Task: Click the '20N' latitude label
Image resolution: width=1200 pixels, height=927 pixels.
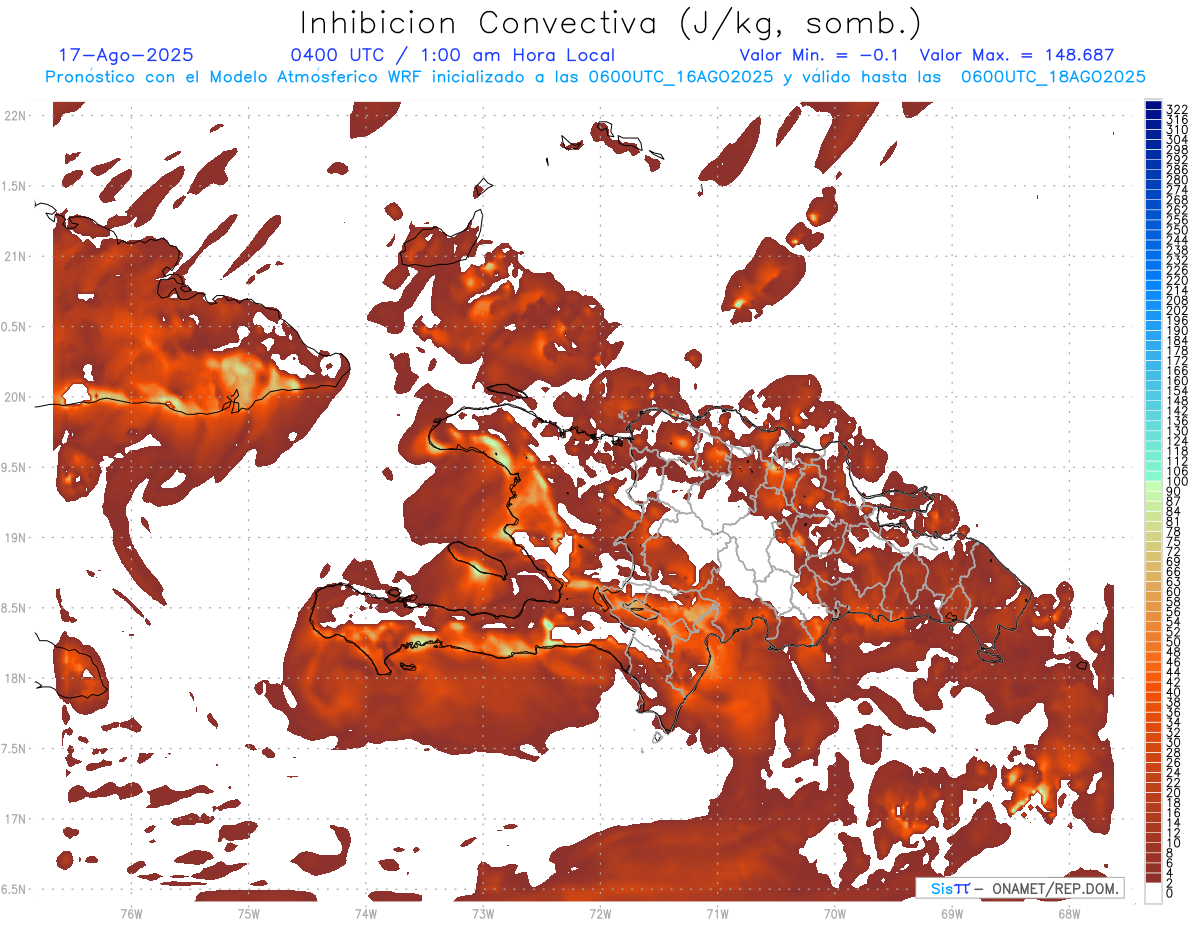Action: click(16, 397)
